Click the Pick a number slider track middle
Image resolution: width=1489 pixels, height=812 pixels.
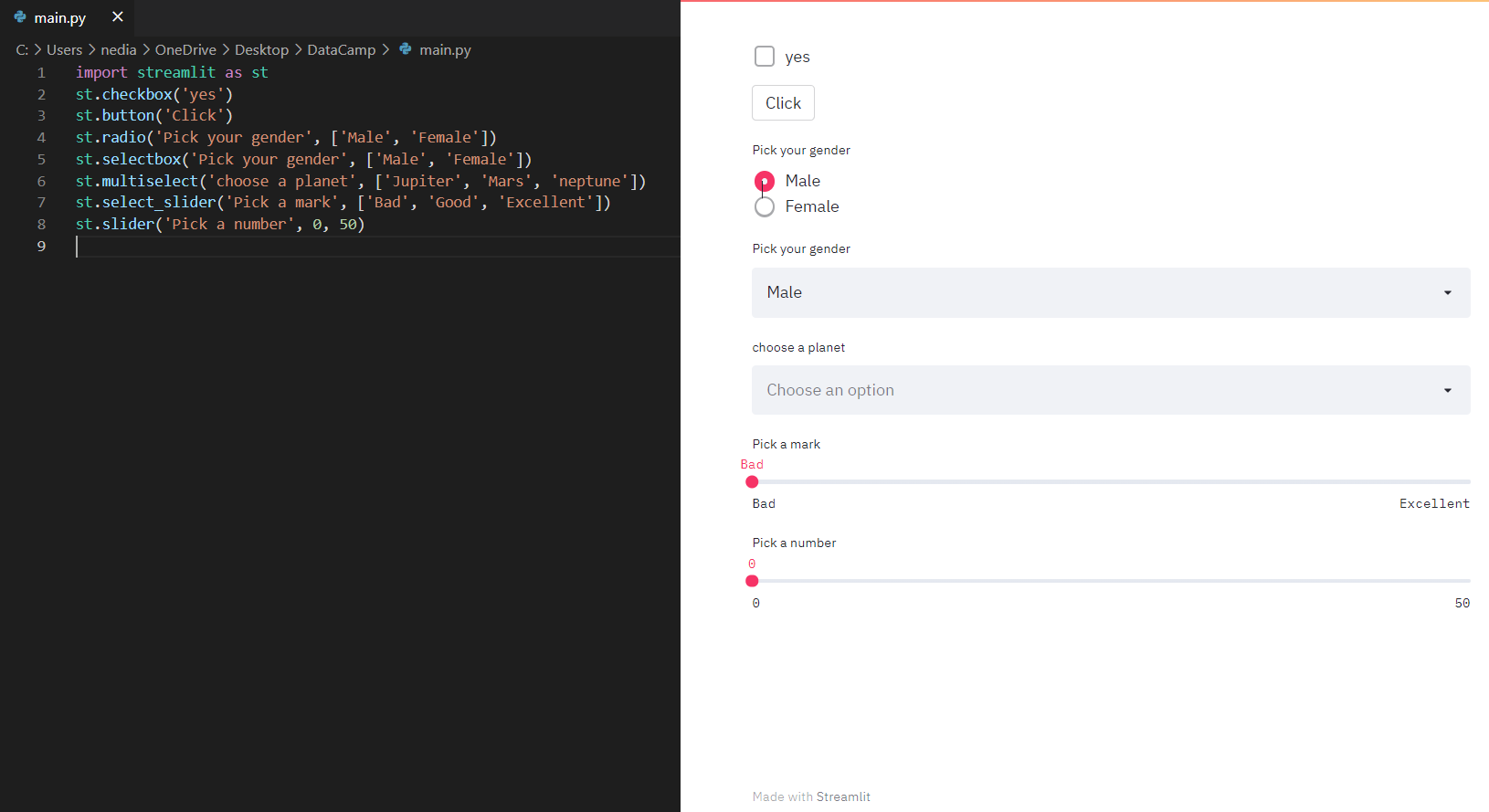coord(1111,581)
